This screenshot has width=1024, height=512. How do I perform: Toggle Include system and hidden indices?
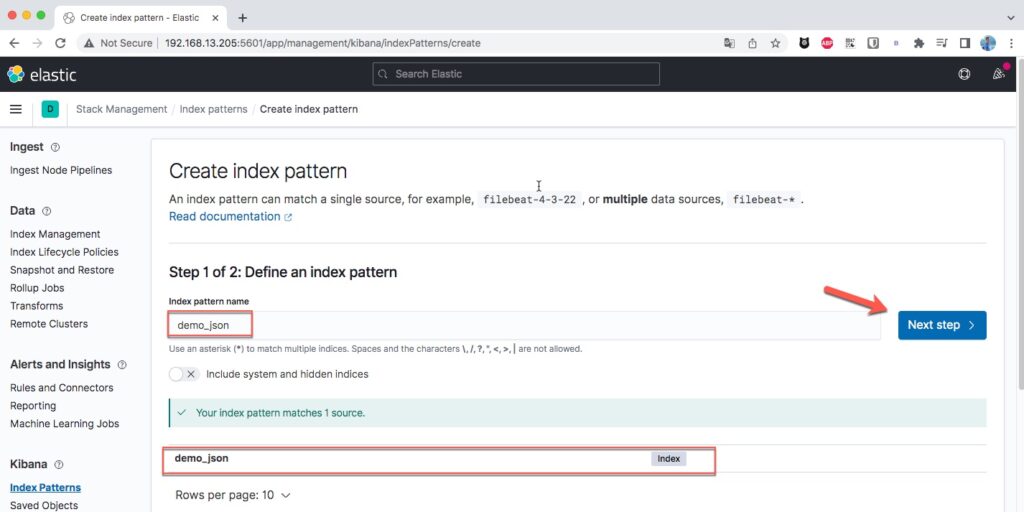pos(184,374)
